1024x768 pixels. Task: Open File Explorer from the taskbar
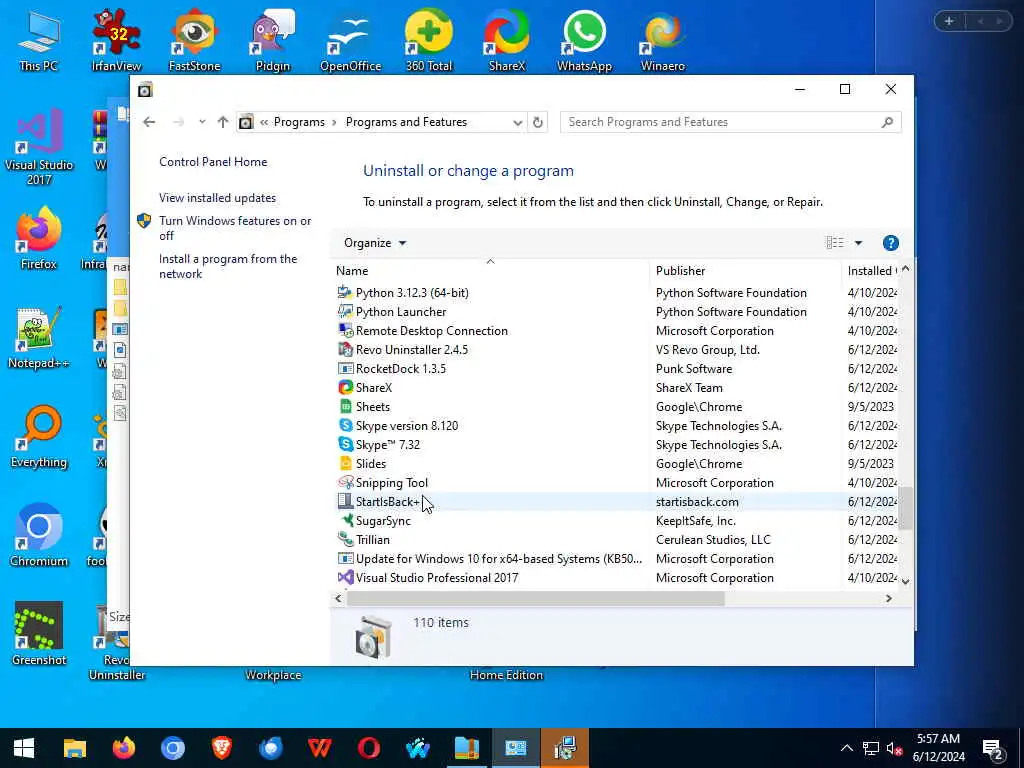[x=74, y=748]
